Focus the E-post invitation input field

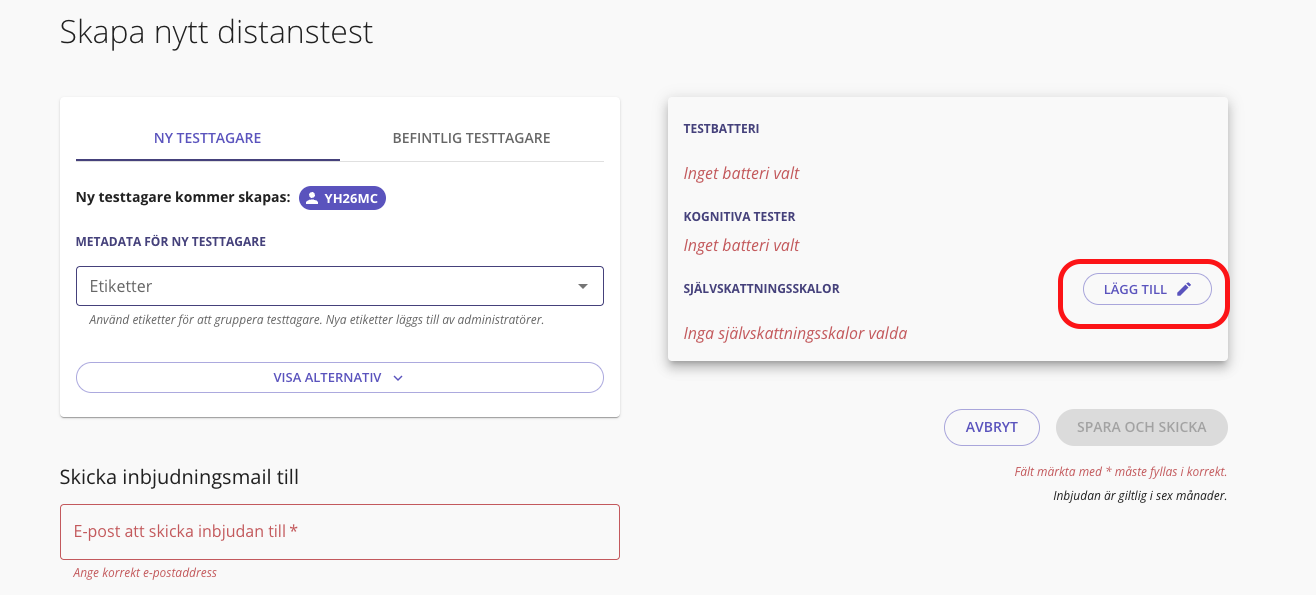tap(340, 532)
